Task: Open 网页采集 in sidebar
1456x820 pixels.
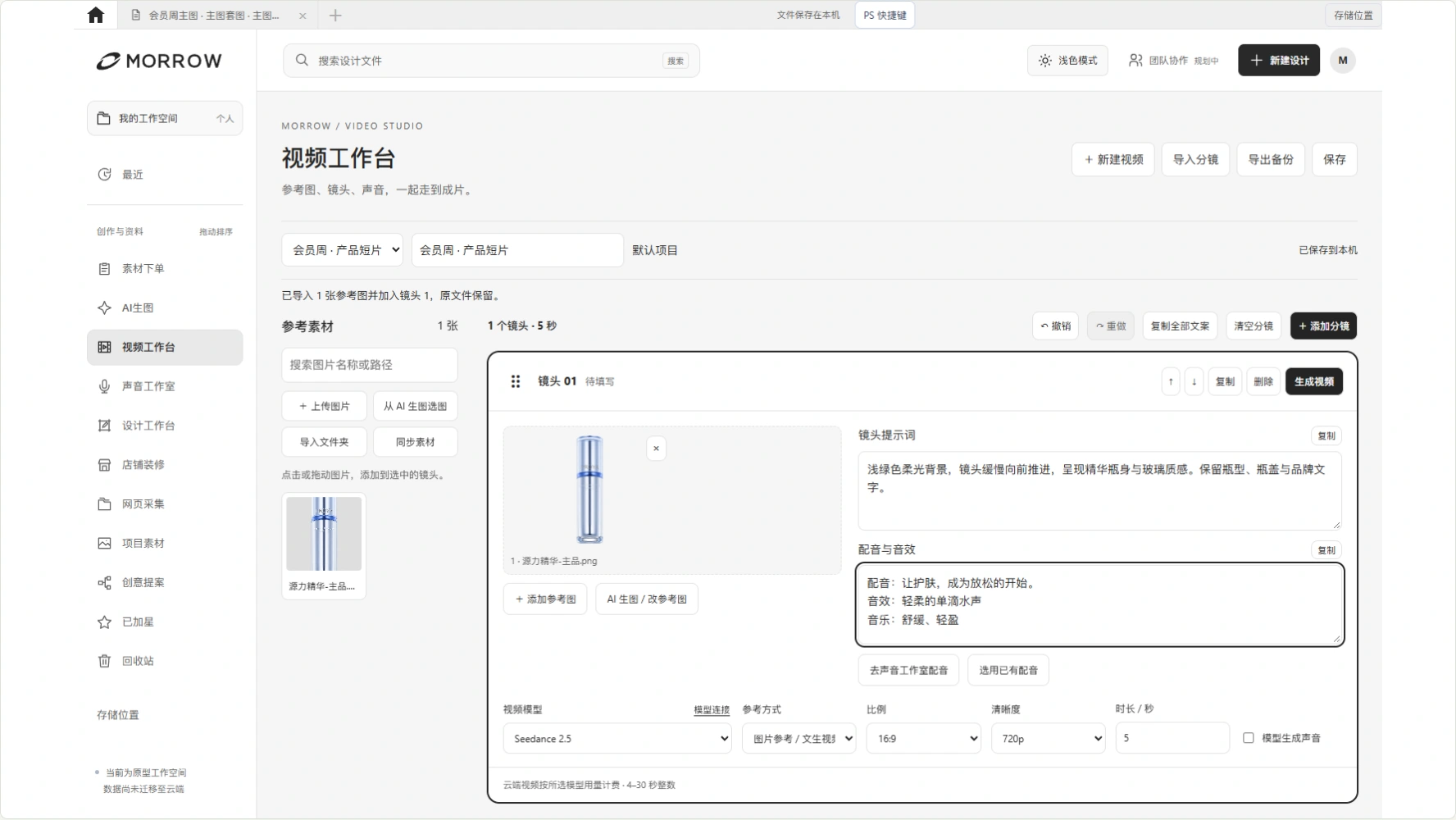Action: [165, 504]
